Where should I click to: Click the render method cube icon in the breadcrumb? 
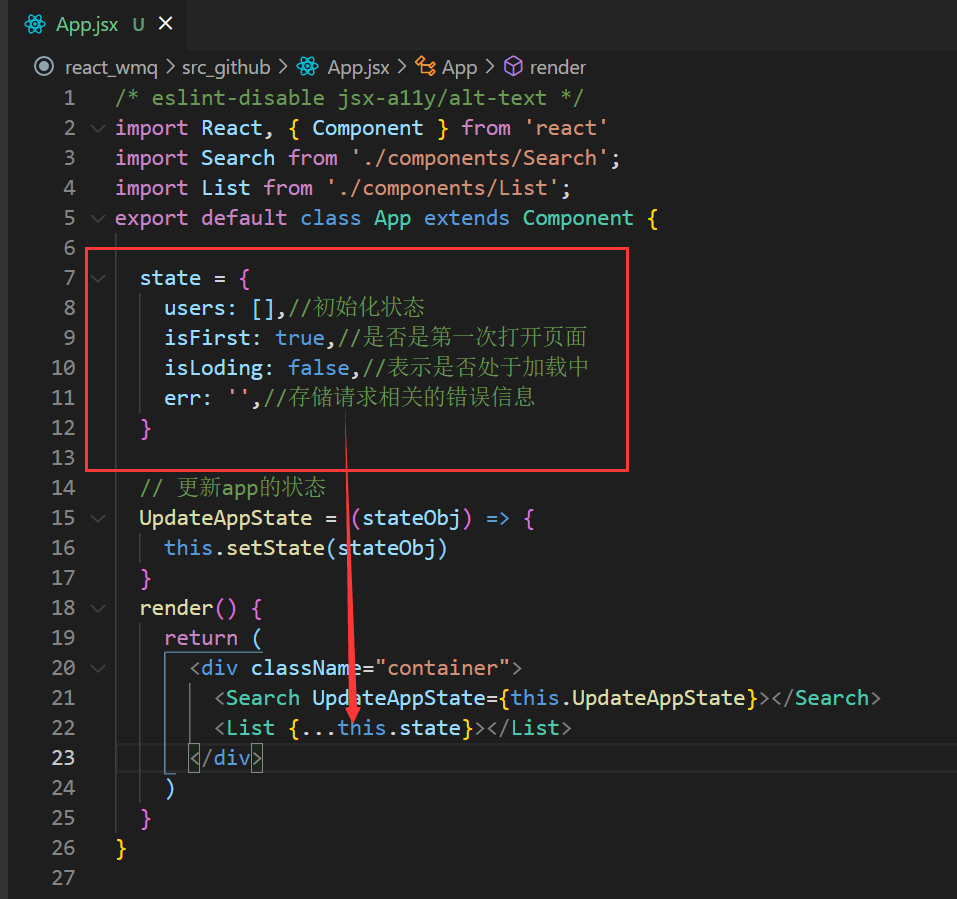[513, 67]
